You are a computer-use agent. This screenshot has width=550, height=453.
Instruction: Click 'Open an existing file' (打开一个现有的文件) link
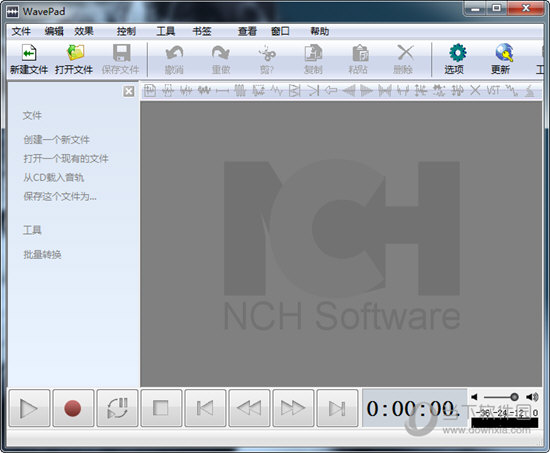[x=66, y=159]
